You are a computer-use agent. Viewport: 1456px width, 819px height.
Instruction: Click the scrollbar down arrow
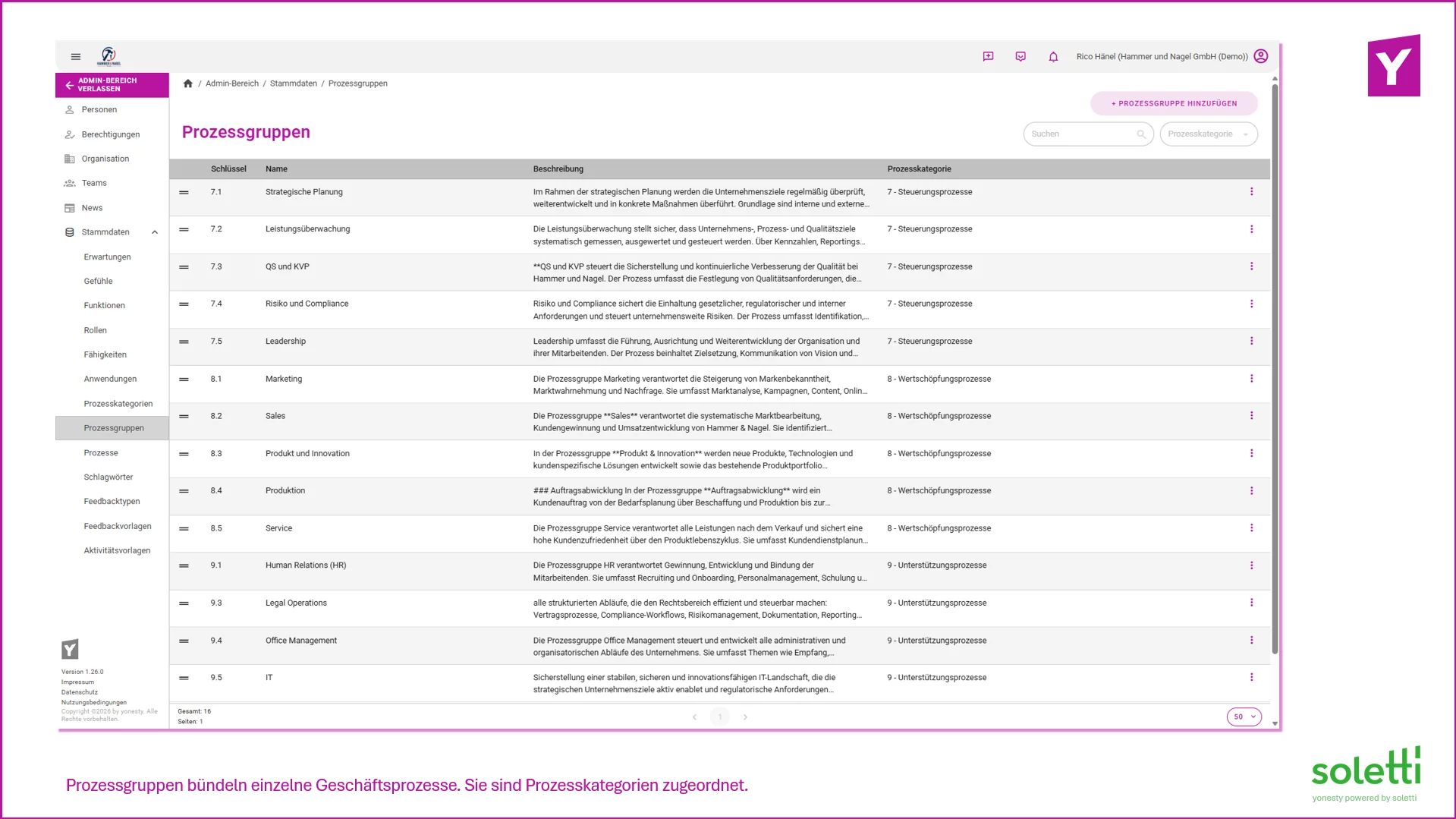(x=1275, y=724)
